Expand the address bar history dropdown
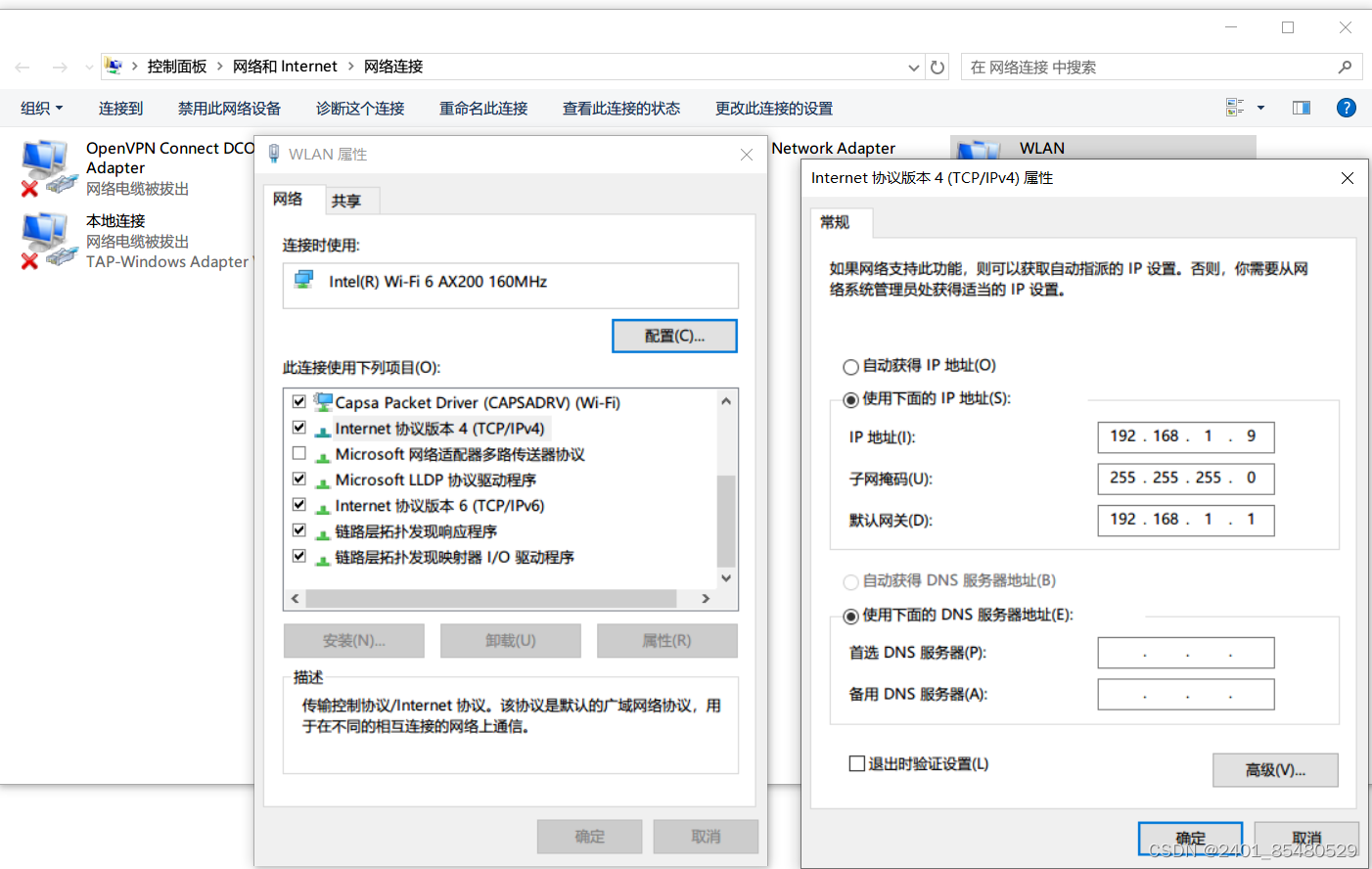1372x869 pixels. [914, 68]
